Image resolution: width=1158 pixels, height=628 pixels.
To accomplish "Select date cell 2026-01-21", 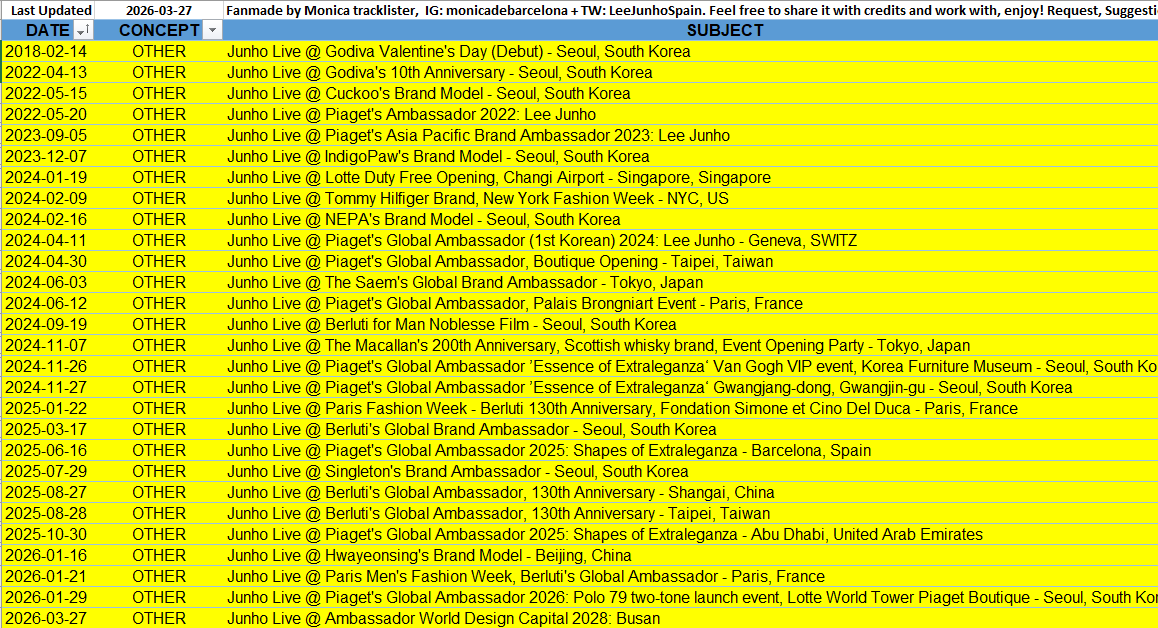I will coord(48,577).
